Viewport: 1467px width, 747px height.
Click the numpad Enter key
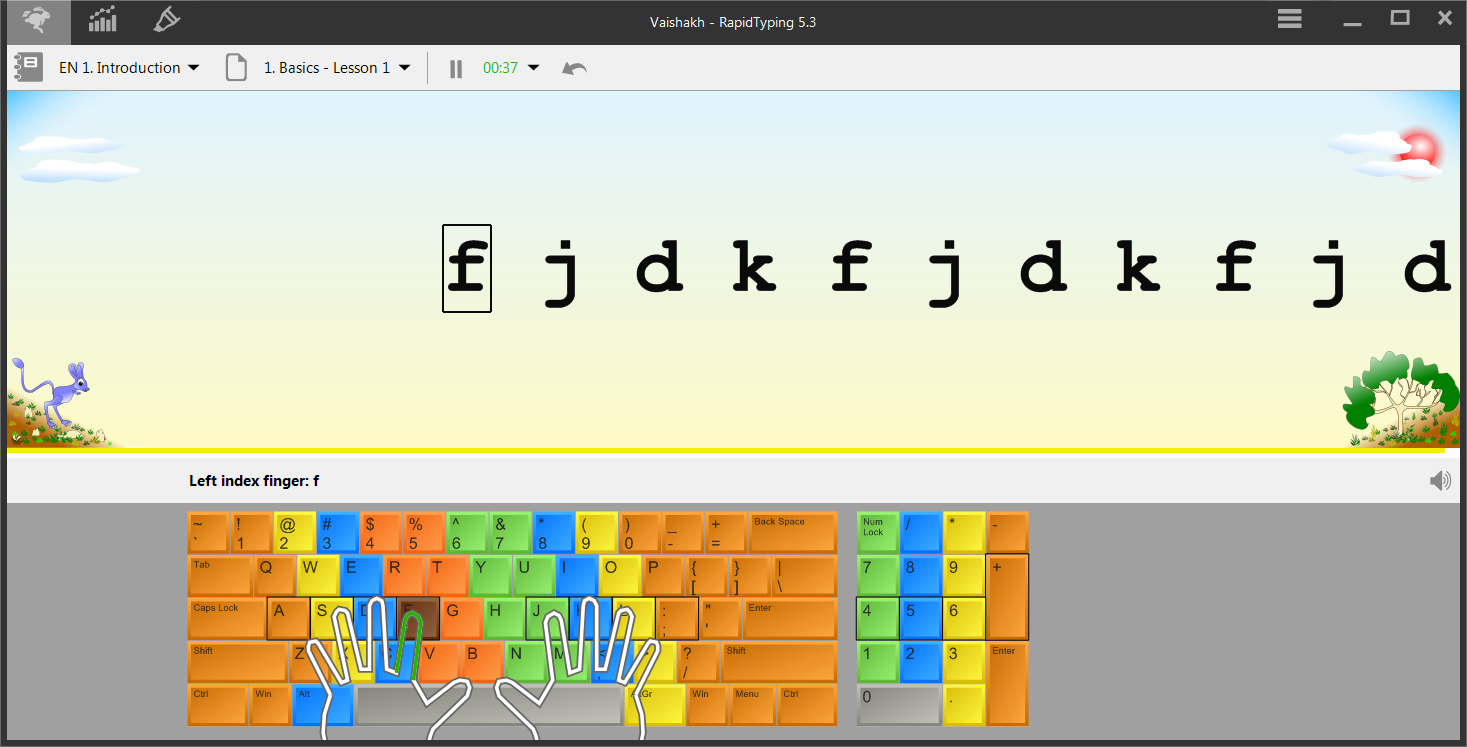click(x=1007, y=683)
